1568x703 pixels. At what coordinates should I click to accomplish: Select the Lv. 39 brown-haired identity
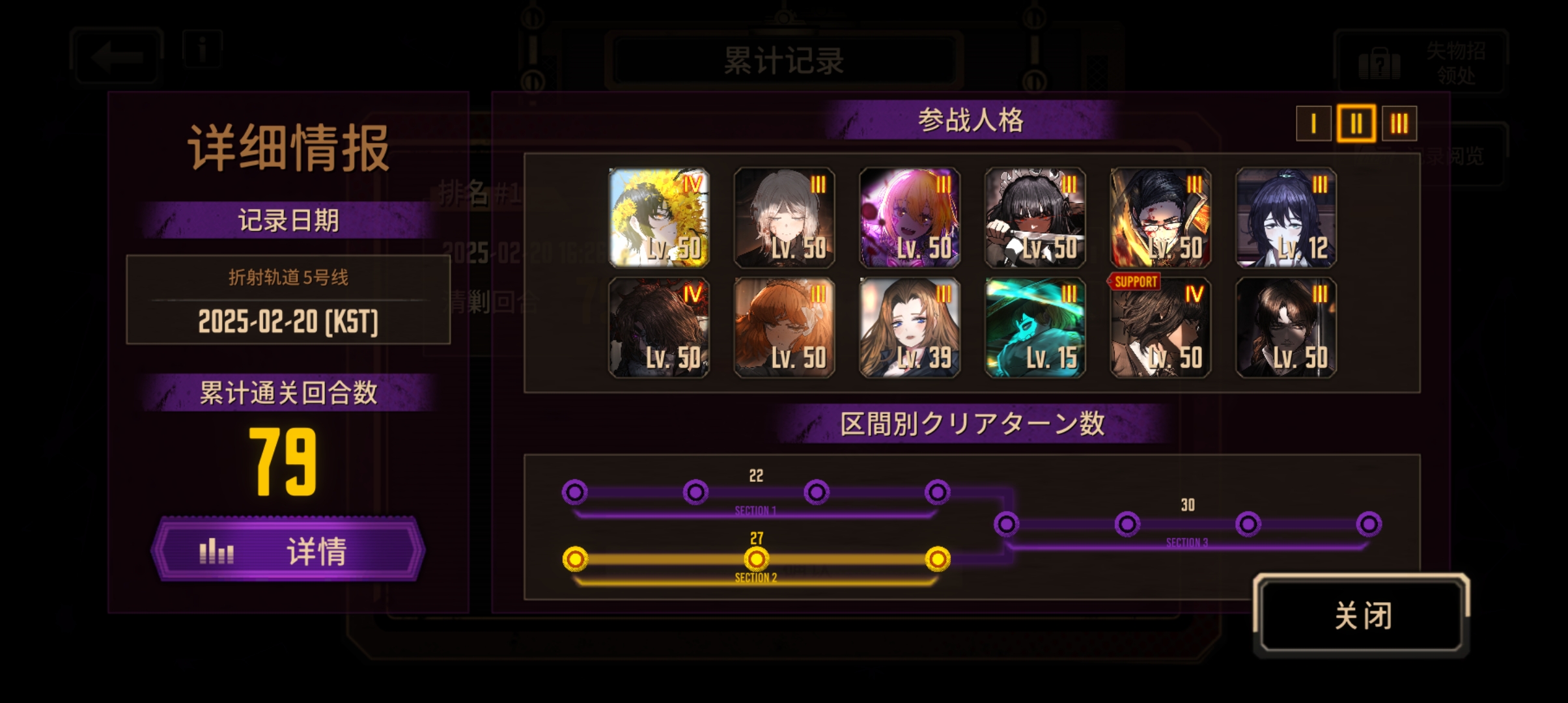point(910,328)
